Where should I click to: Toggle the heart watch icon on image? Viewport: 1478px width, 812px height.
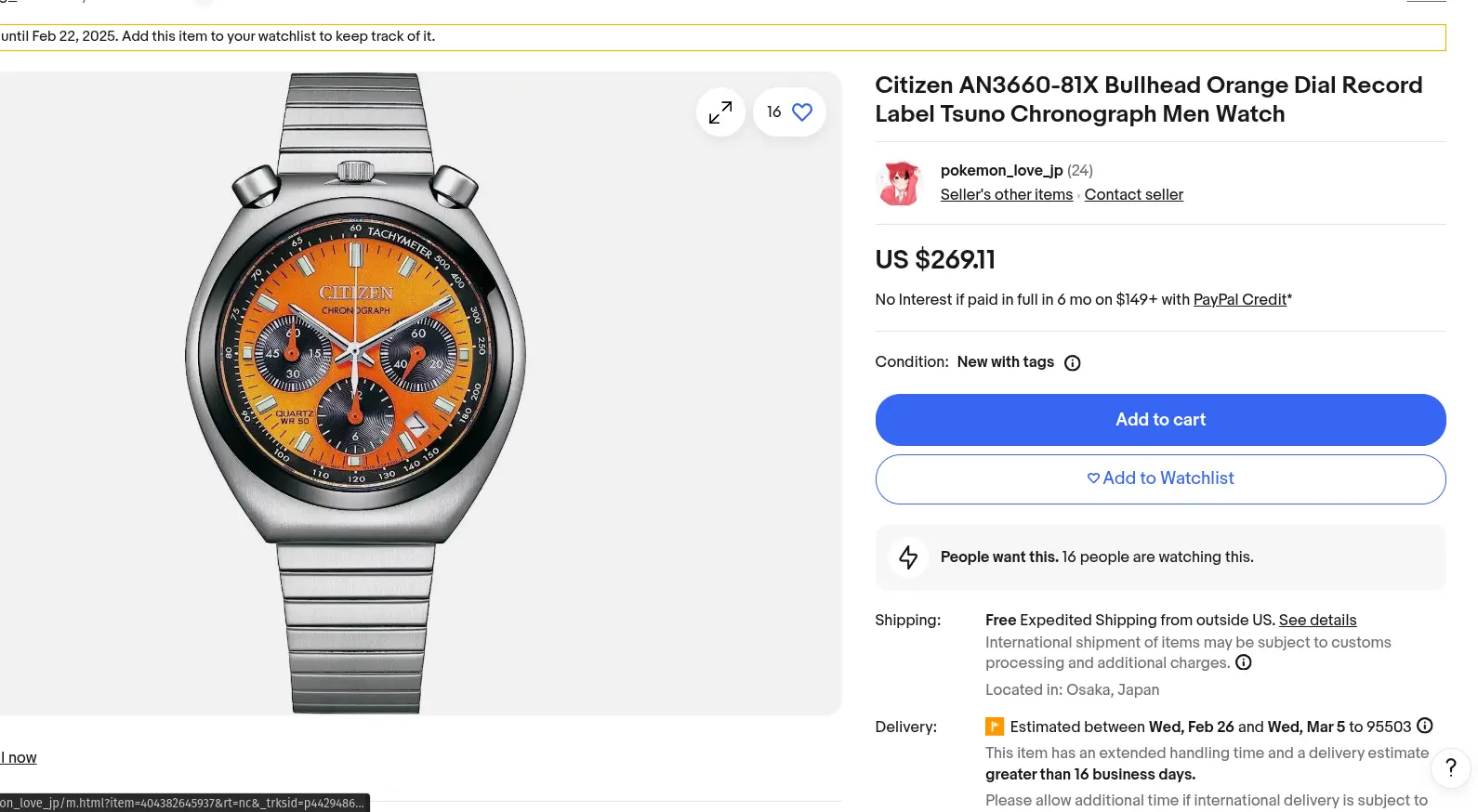click(801, 112)
